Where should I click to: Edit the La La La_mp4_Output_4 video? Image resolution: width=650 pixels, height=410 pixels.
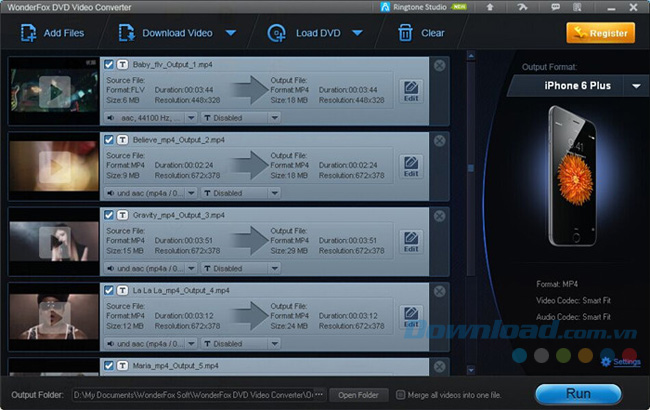click(x=411, y=317)
